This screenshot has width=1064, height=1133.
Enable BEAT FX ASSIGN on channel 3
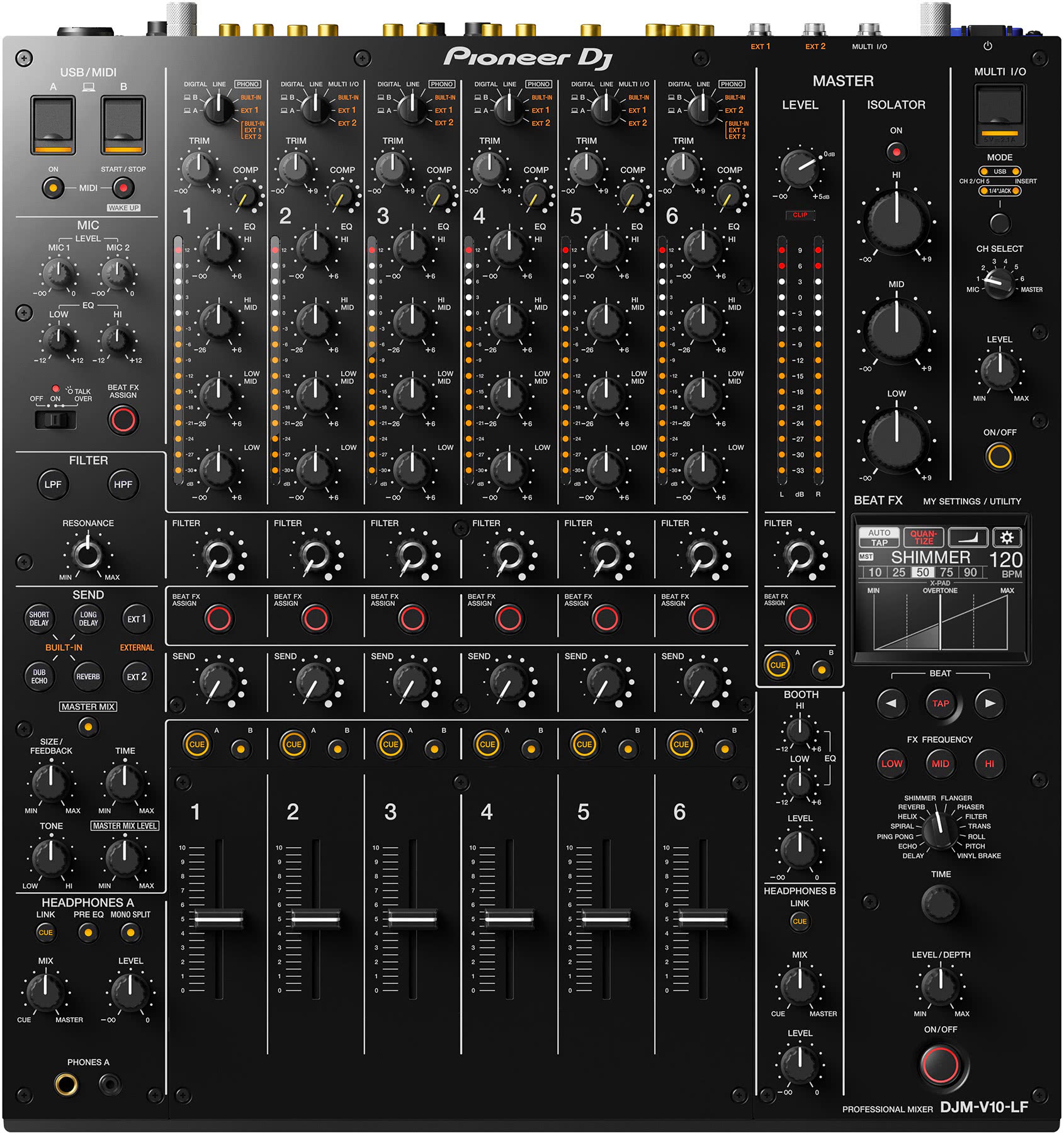pyautogui.click(x=415, y=619)
